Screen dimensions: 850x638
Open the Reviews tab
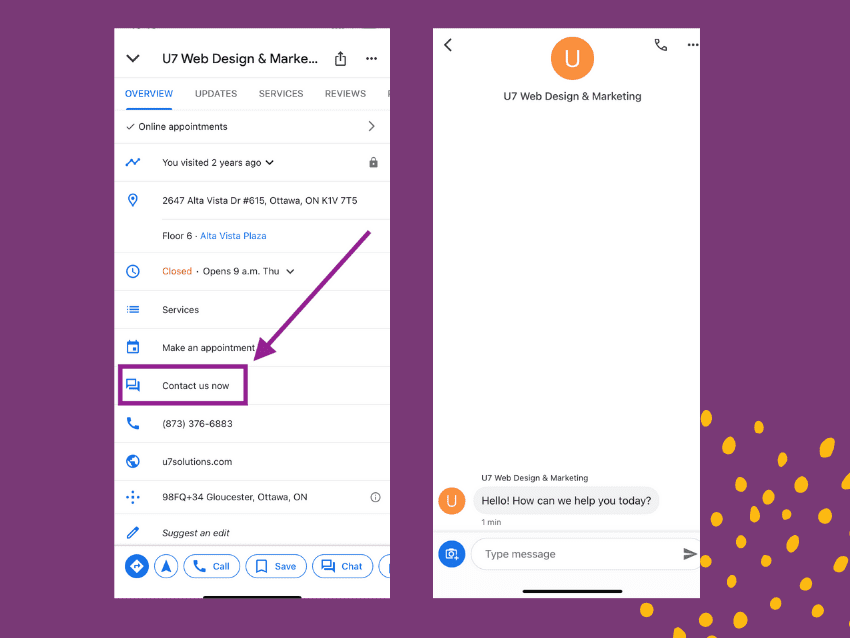click(345, 94)
